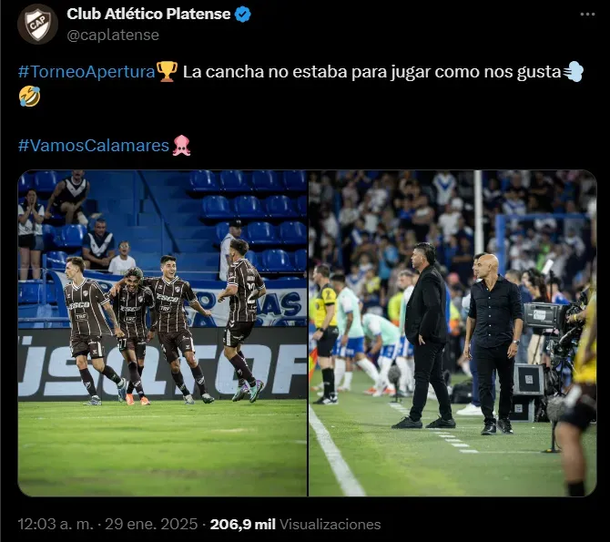Screen dimensions: 610x542
Task: Click the @caplatense handle
Action: (x=113, y=35)
